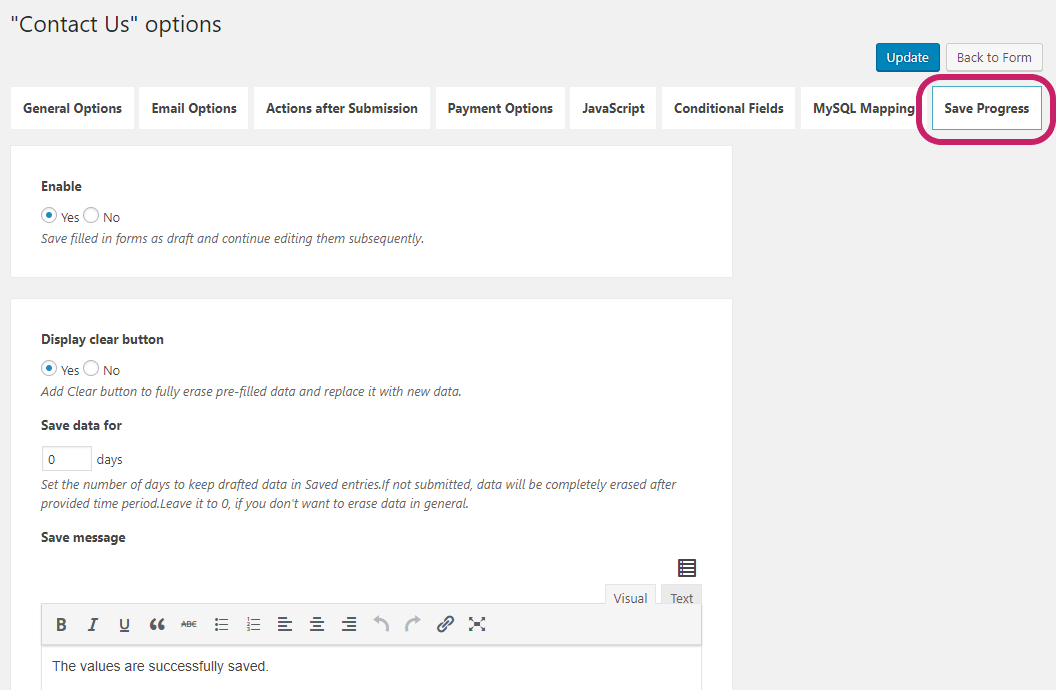The image size is (1057, 690).
Task: Click the Update button
Action: point(907,57)
